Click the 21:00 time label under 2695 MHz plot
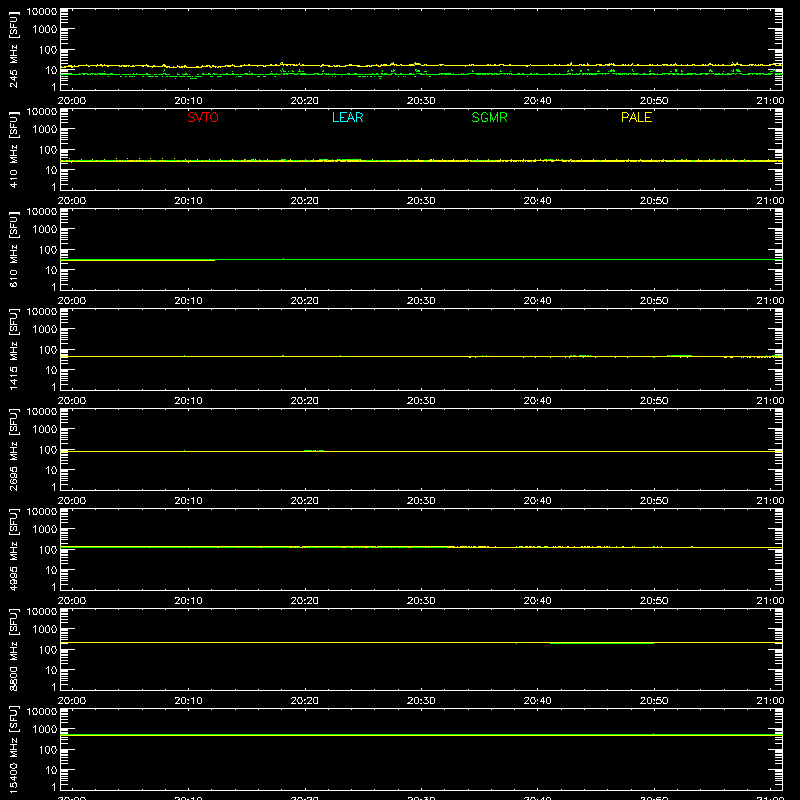800x800 pixels. coord(770,501)
